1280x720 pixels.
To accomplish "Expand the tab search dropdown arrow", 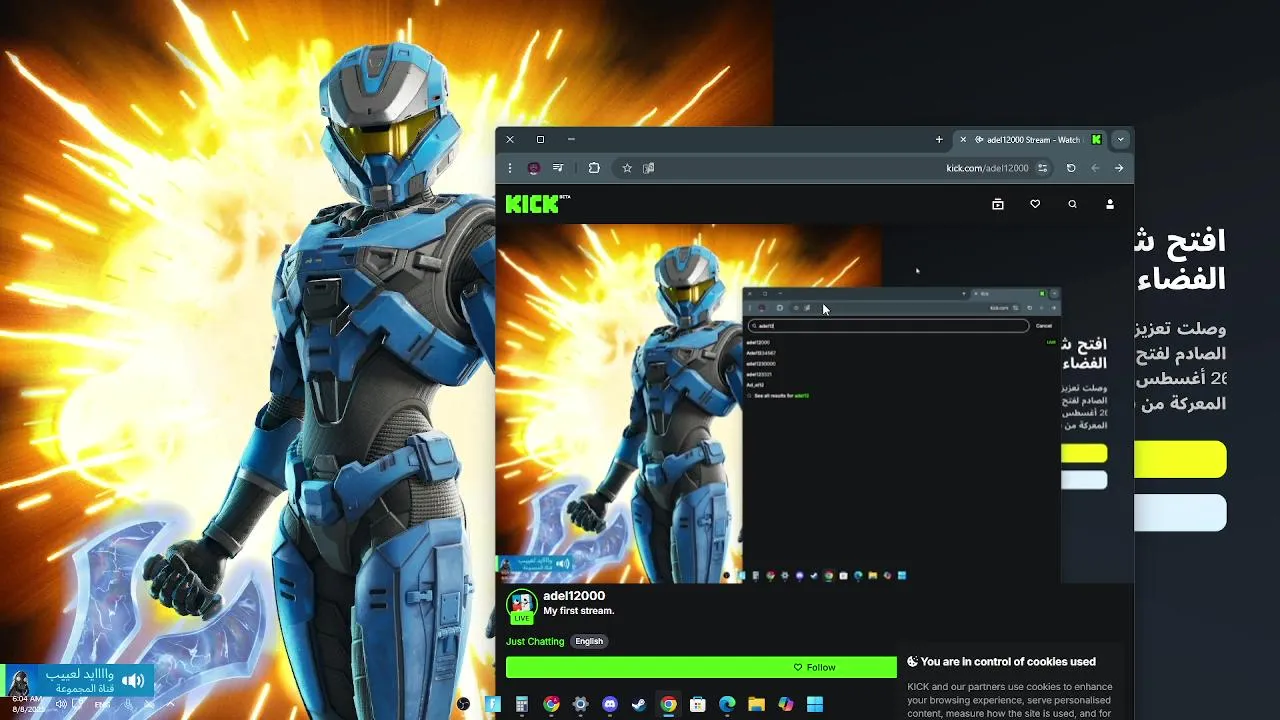I will [1121, 140].
